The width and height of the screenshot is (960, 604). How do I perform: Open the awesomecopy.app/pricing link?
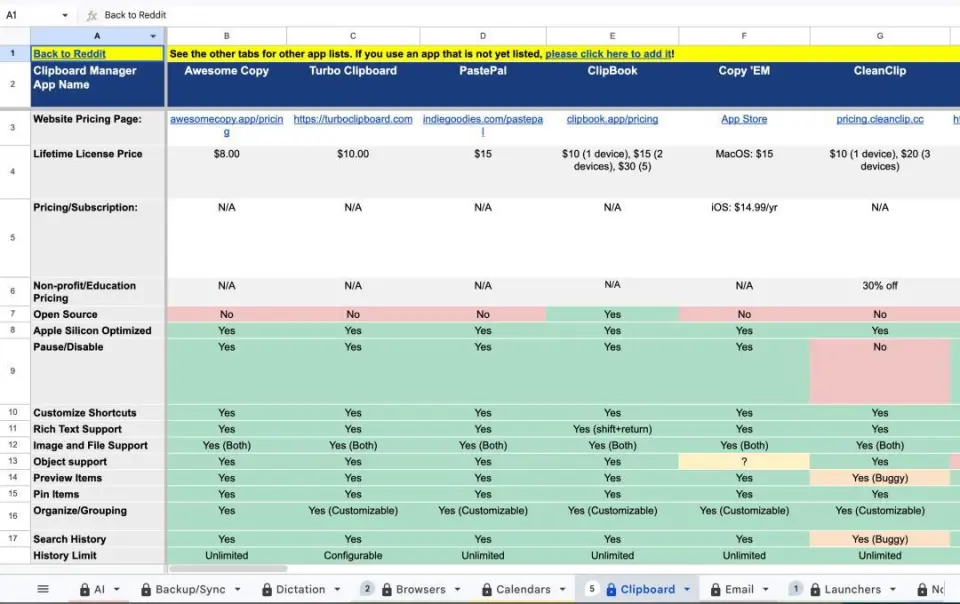(227, 125)
